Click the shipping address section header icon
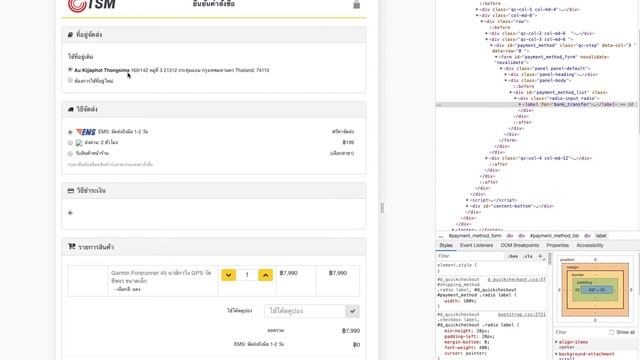The image size is (640, 360). [70, 35]
